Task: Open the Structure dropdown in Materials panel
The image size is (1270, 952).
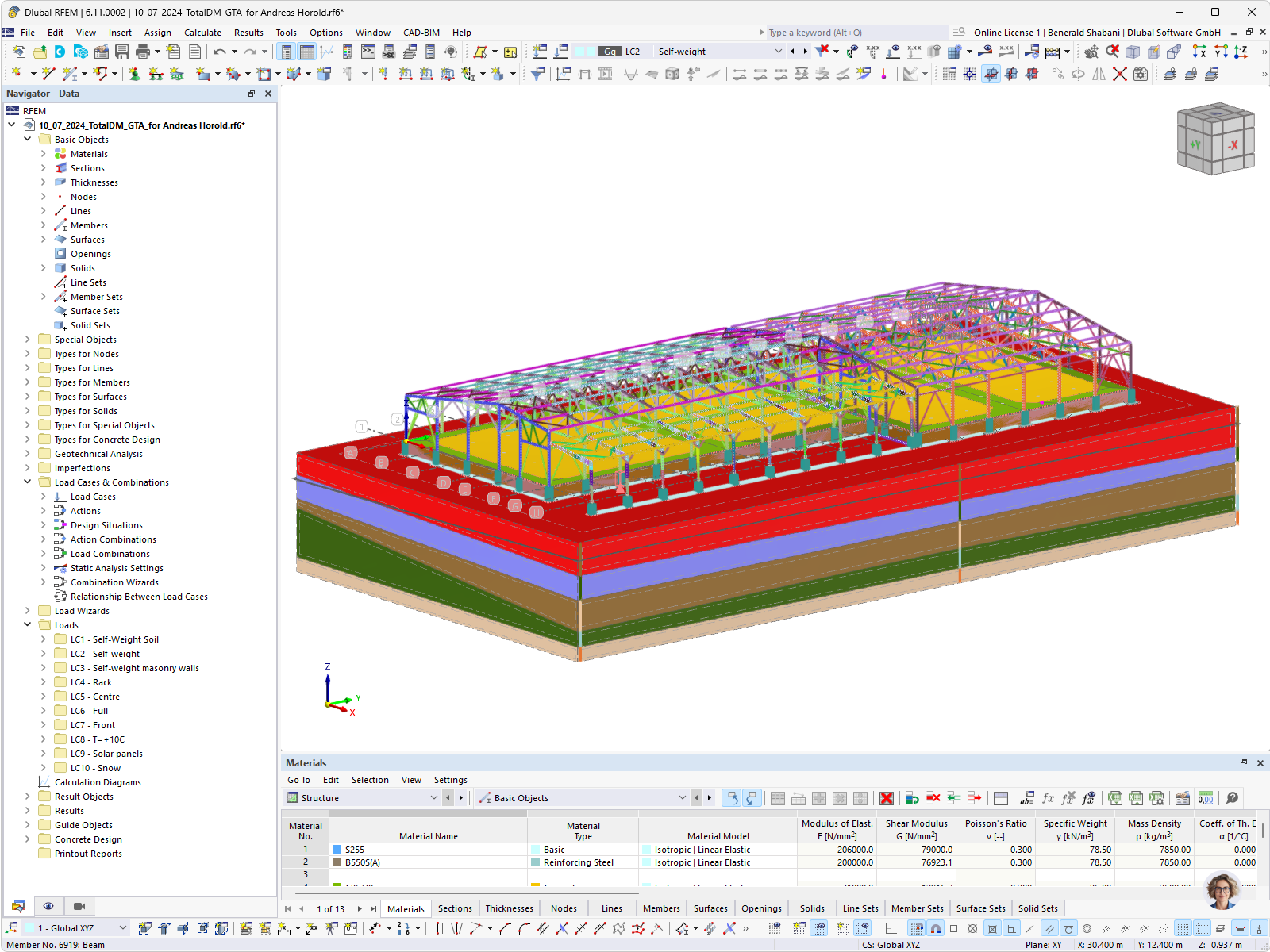Action: 433,798
